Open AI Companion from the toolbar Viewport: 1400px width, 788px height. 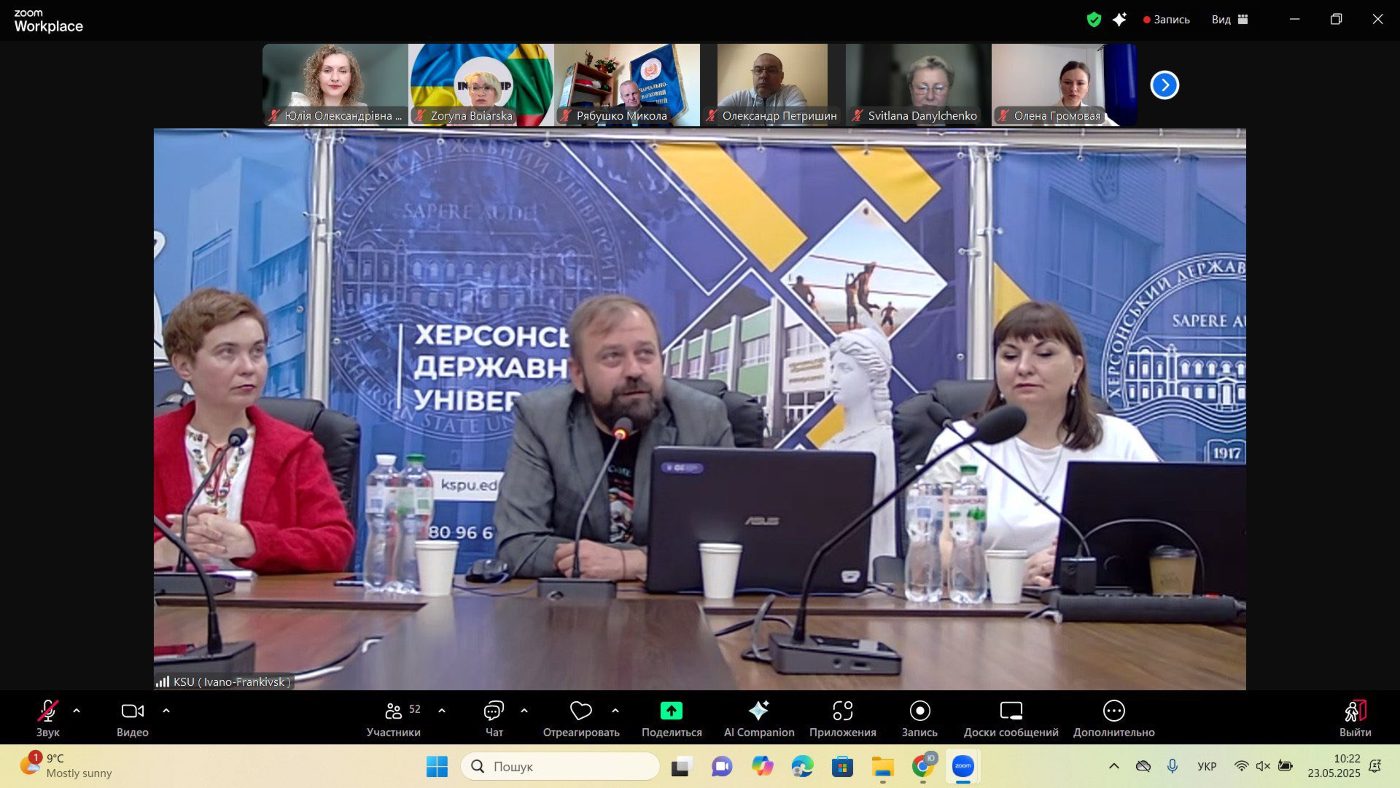click(759, 718)
